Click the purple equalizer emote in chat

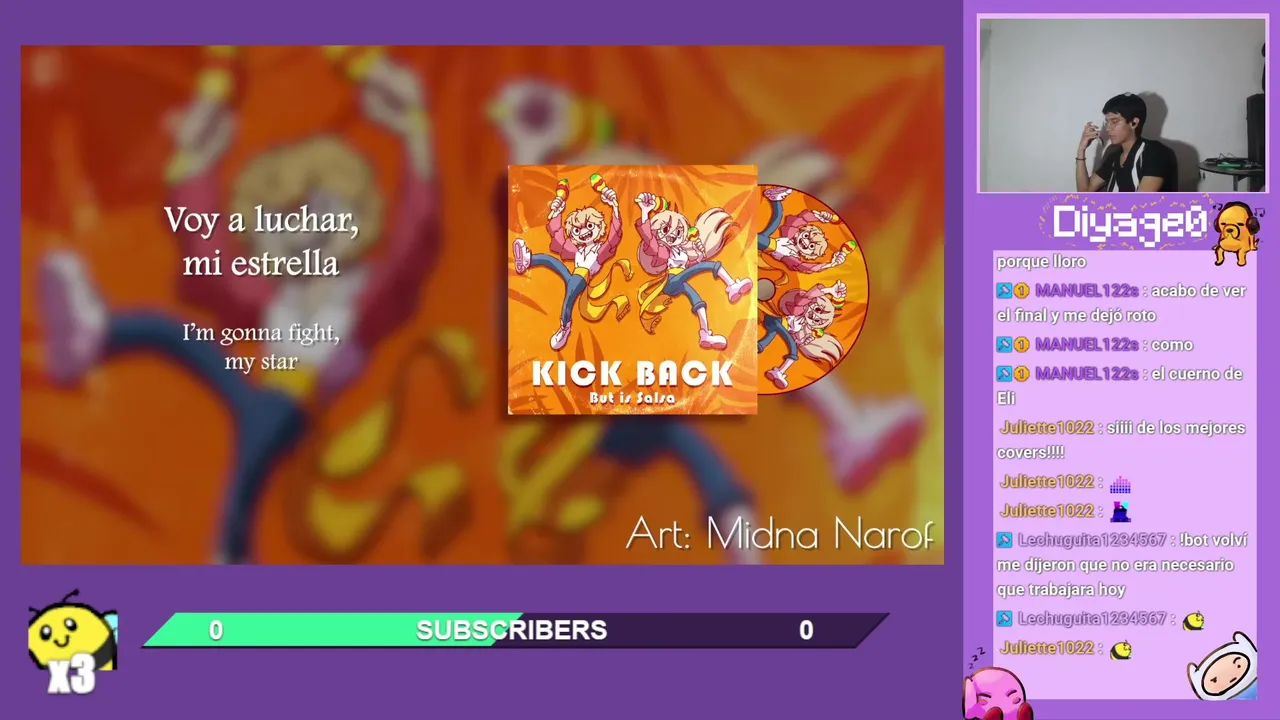coord(1120,484)
